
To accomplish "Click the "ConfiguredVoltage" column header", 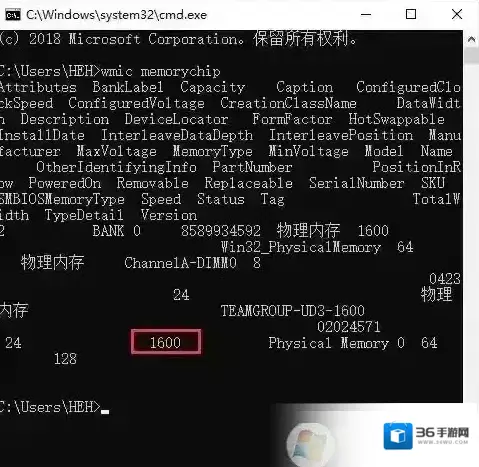I will [x=136, y=103].
